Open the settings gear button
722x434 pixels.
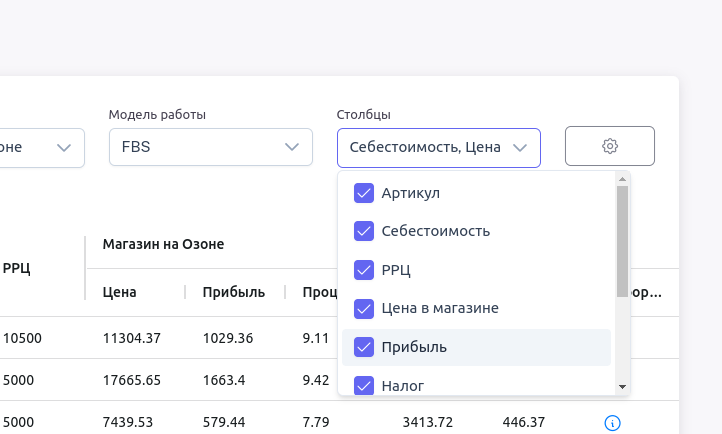coord(610,146)
